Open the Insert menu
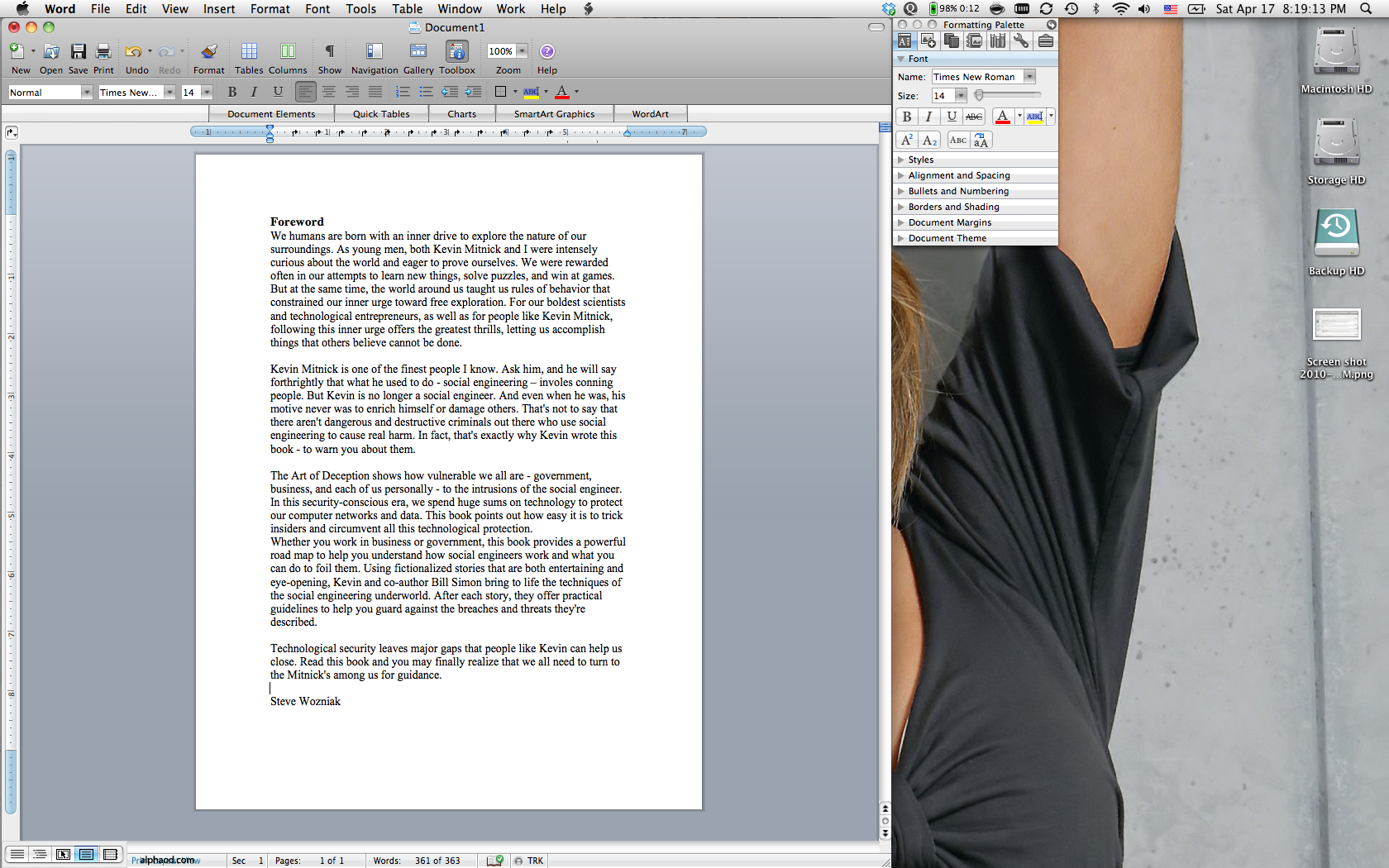The width and height of the screenshot is (1389, 868). [x=219, y=9]
